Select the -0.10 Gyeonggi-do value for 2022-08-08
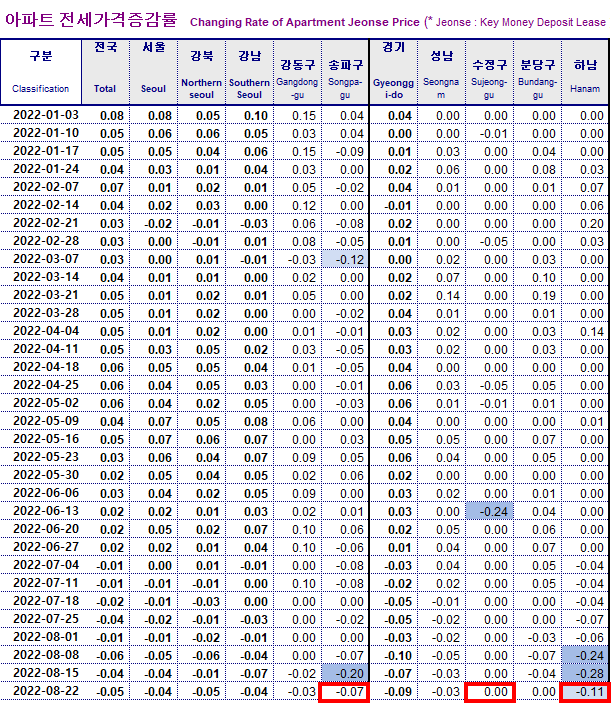Screen dimensions: 611x703 pos(398,655)
